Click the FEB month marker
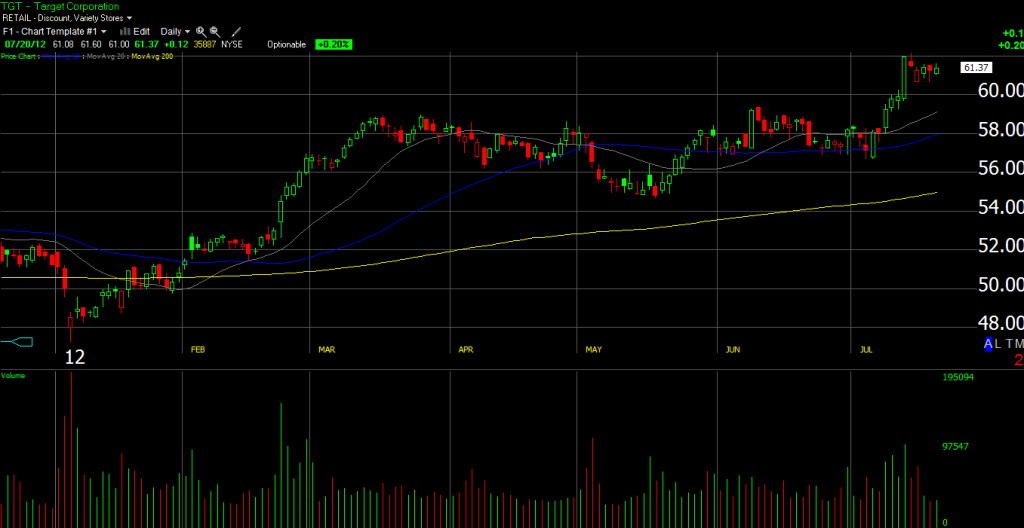Viewport: 1024px width, 528px height. tap(198, 350)
